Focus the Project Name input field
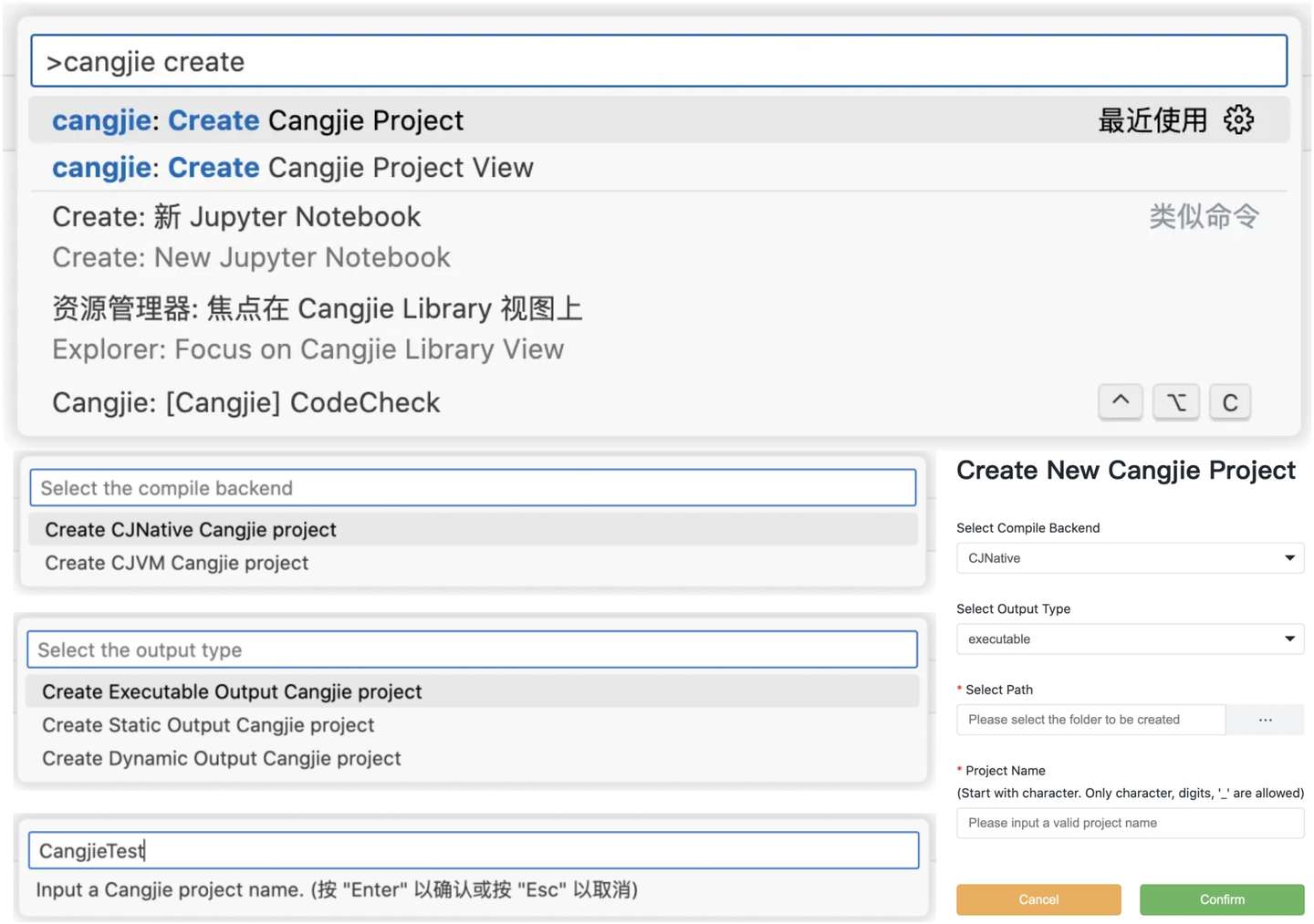The width and height of the screenshot is (1314, 924). (1130, 823)
